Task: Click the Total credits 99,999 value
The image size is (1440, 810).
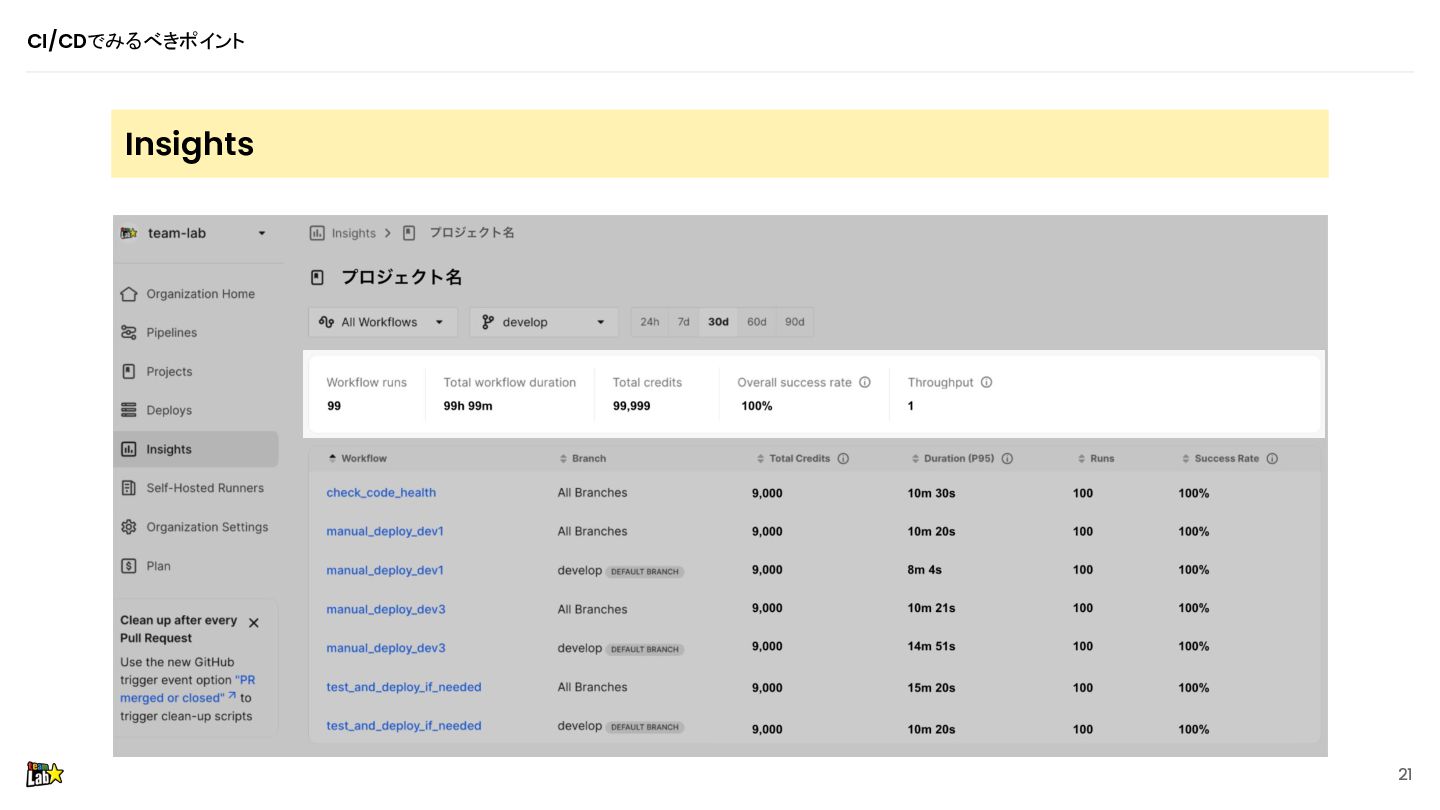Action: click(632, 406)
